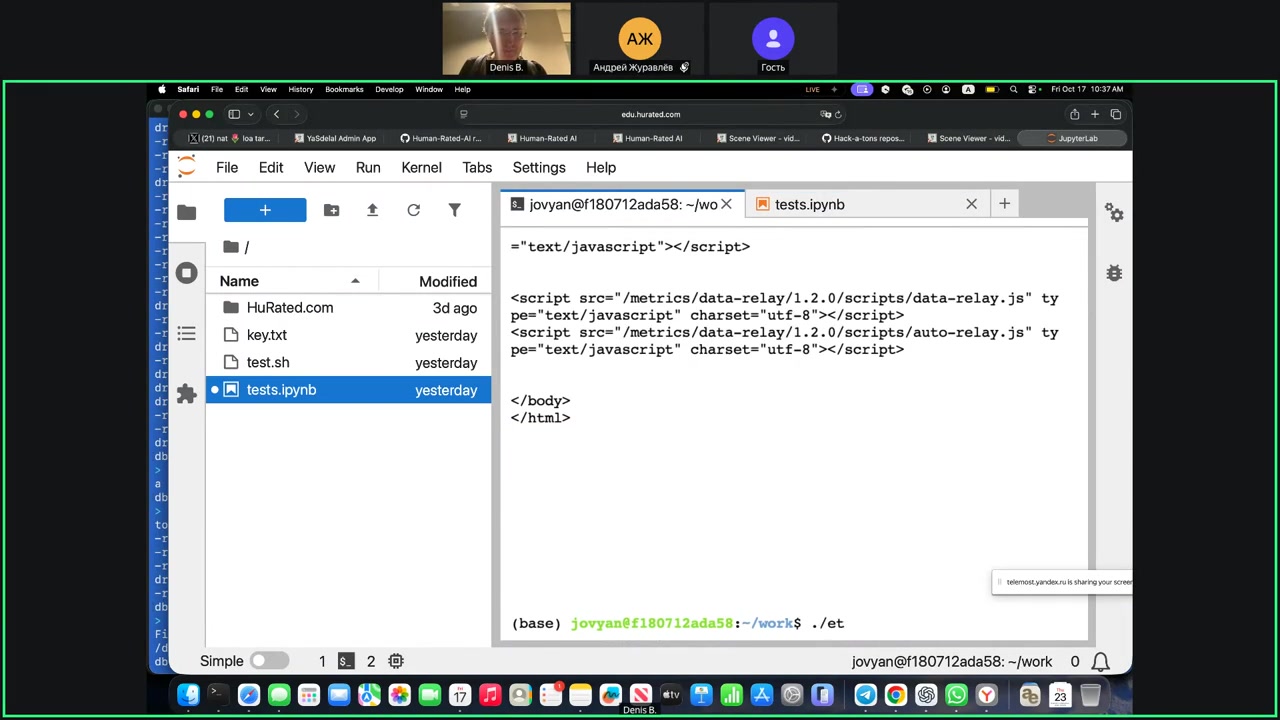Image resolution: width=1280 pixels, height=720 pixels.
Task: Toggle the Simple interface mode switch
Action: click(268, 661)
